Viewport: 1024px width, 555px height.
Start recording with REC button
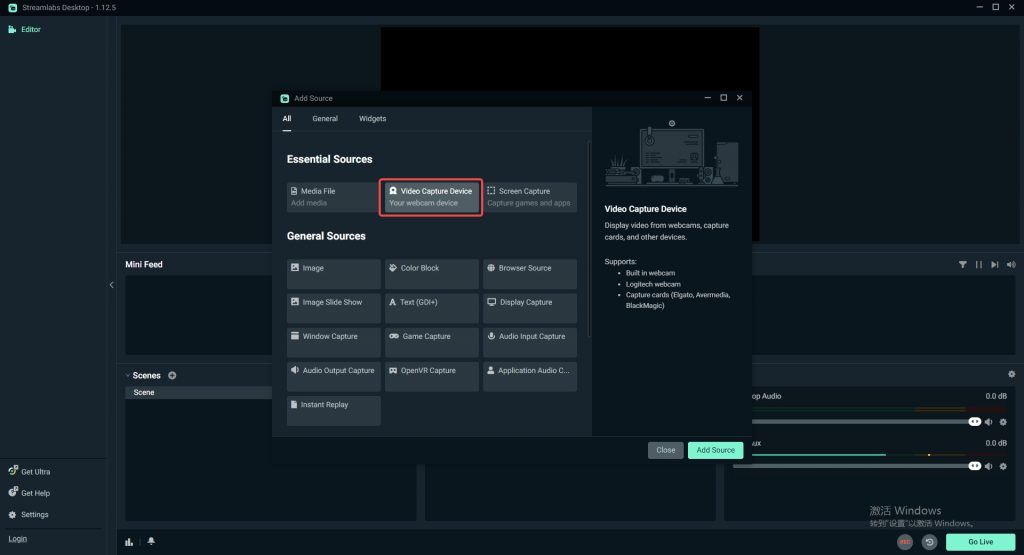[x=904, y=542]
